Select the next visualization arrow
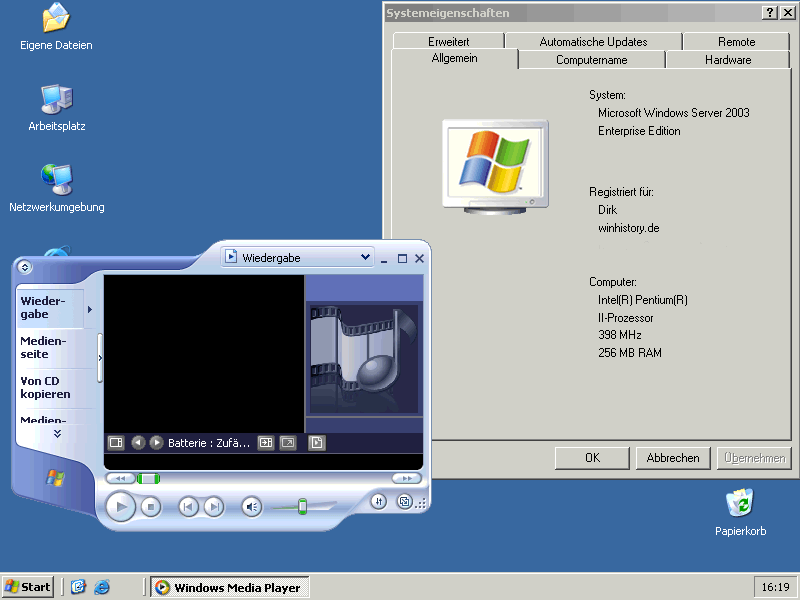The width and height of the screenshot is (800, 600). point(156,442)
